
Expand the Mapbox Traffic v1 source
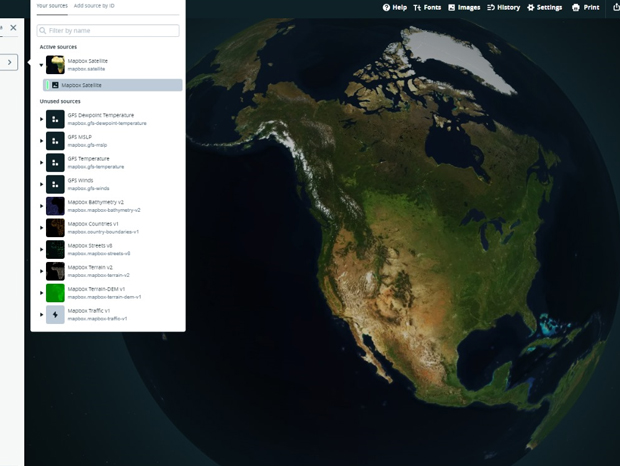pyautogui.click(x=41, y=315)
